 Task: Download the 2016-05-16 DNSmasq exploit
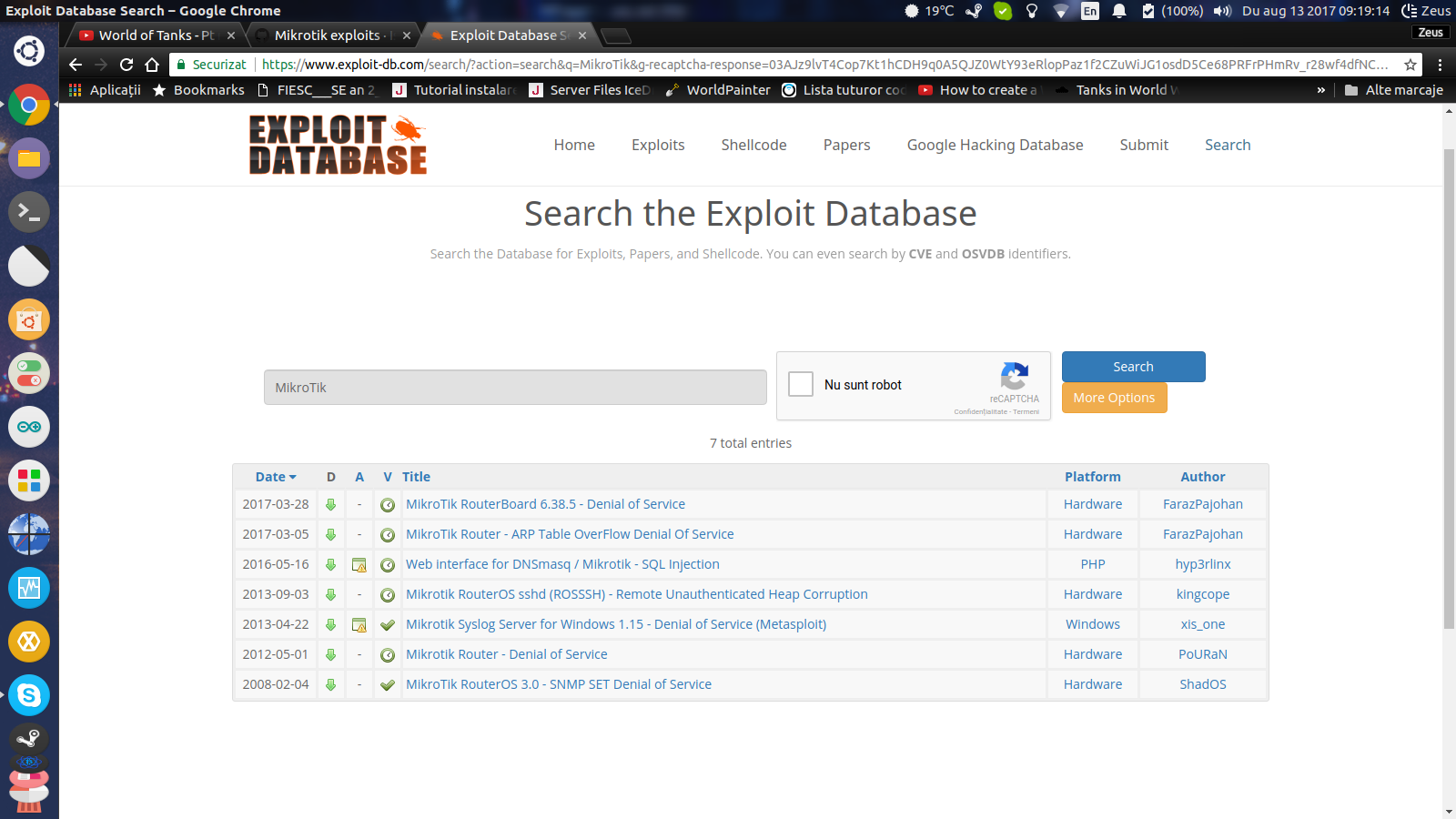point(331,564)
